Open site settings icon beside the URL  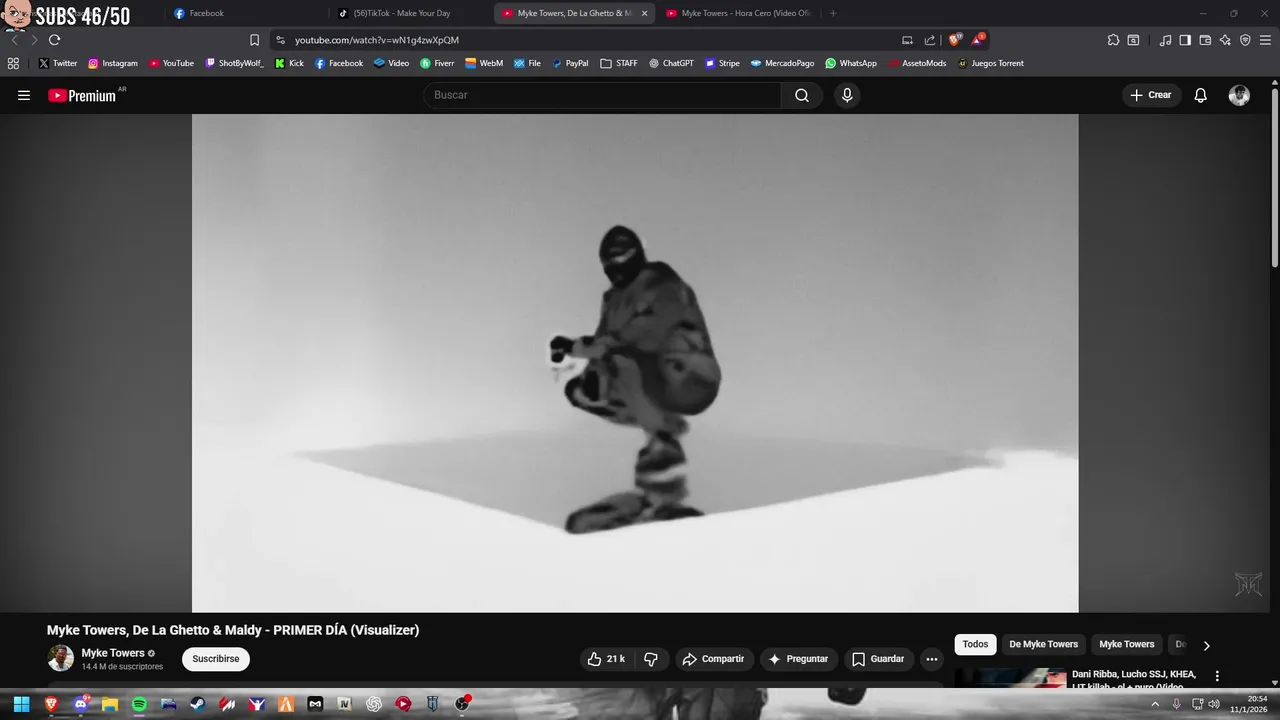click(x=280, y=40)
